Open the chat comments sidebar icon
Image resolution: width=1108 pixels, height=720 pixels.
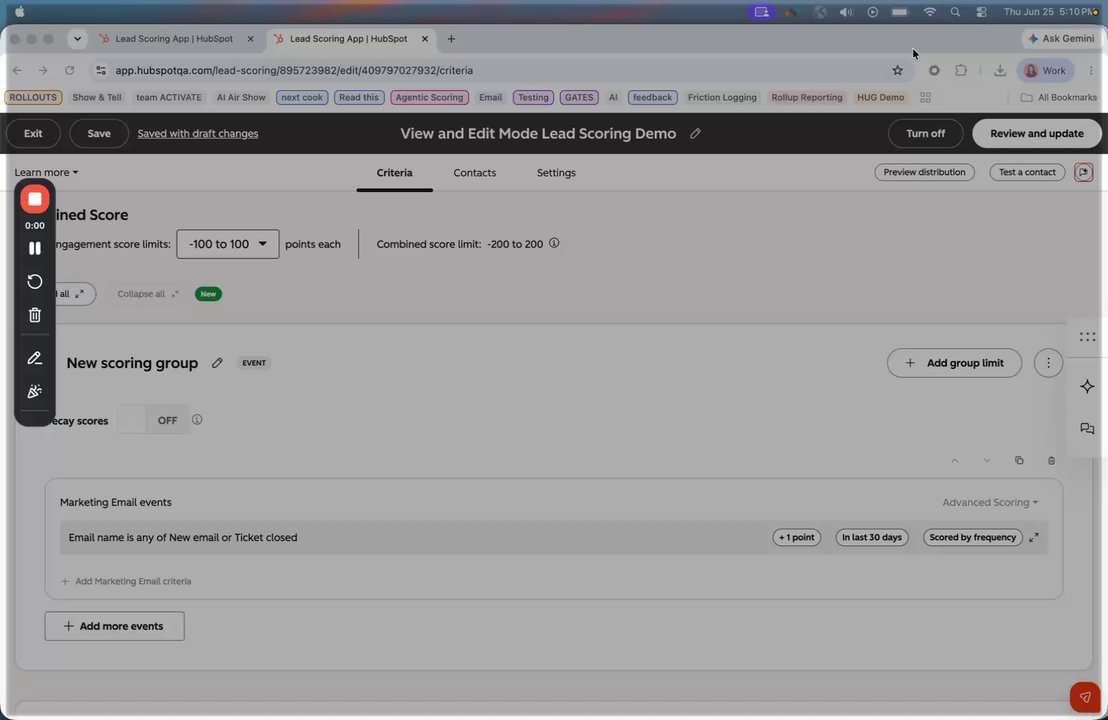1088,429
